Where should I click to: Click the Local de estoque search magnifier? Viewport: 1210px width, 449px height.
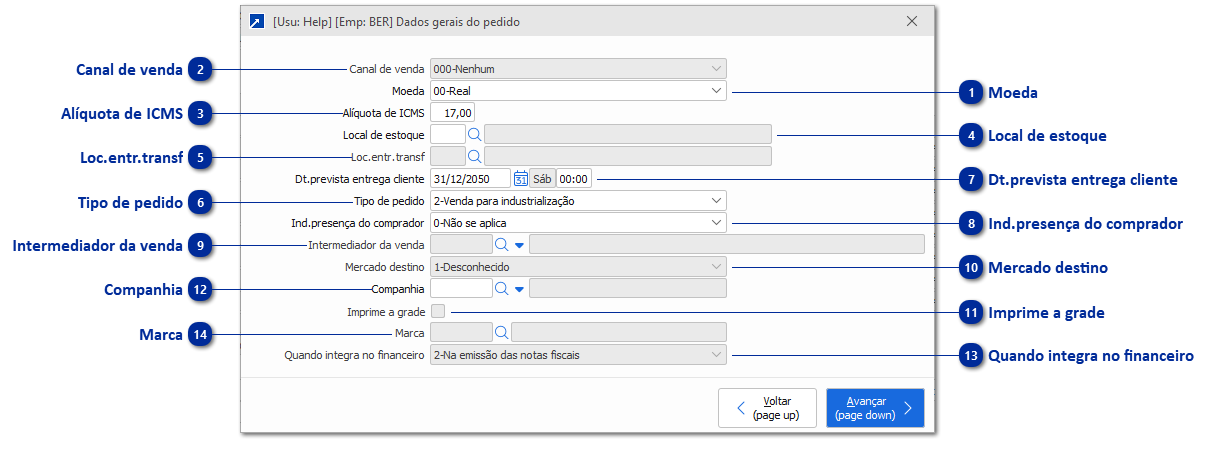click(x=475, y=134)
